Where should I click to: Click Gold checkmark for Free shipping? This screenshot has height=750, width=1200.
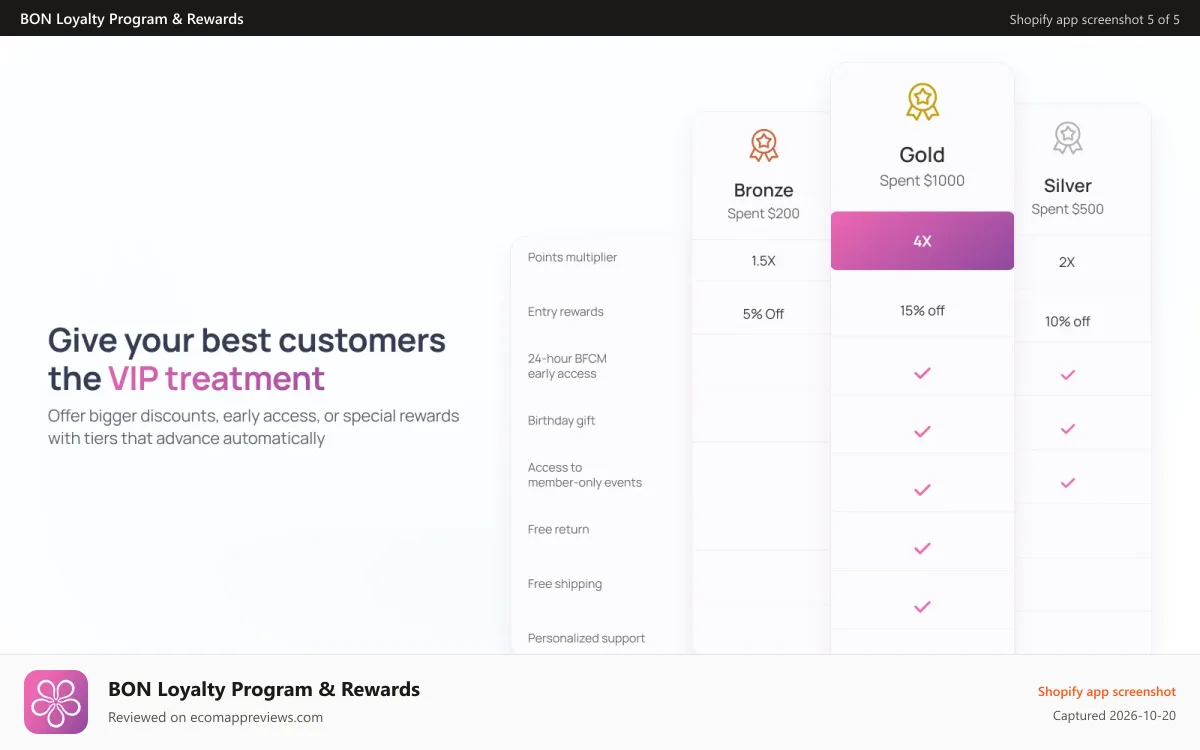pos(922,606)
